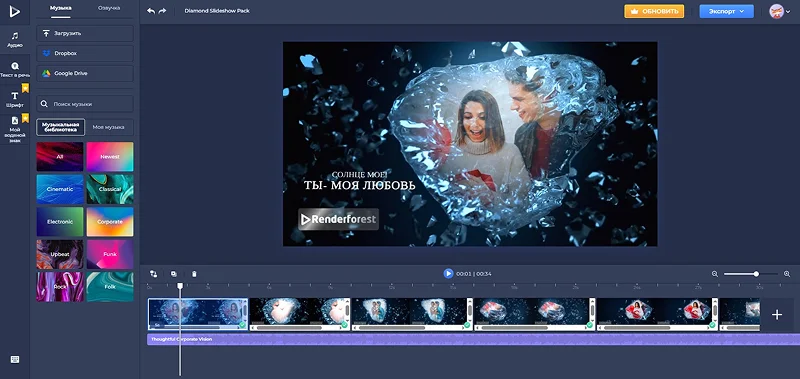Delete selected scene with trash icon
The width and height of the screenshot is (800, 379).
(194, 274)
